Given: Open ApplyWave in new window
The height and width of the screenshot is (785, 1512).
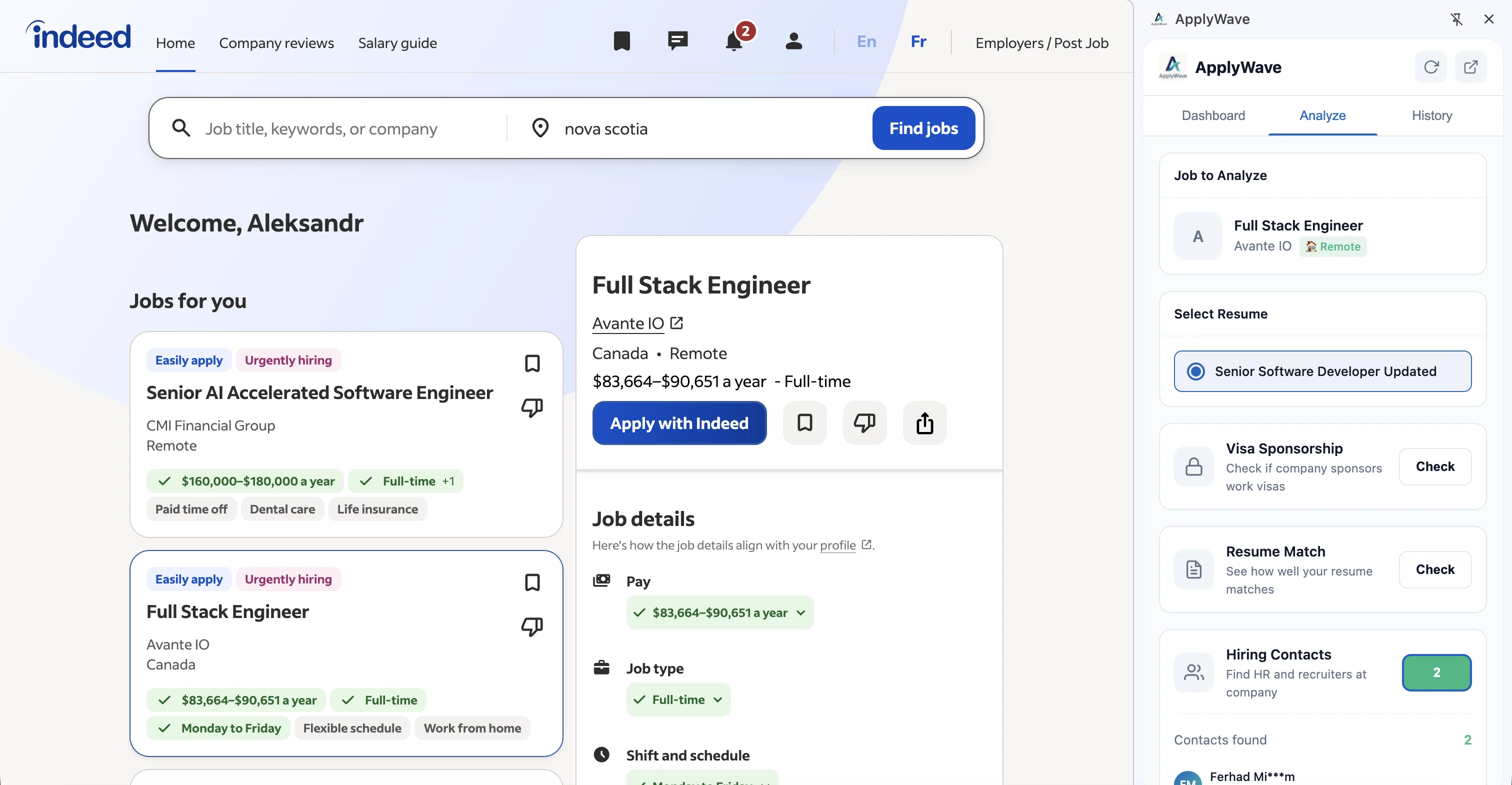Looking at the screenshot, I should (x=1471, y=67).
